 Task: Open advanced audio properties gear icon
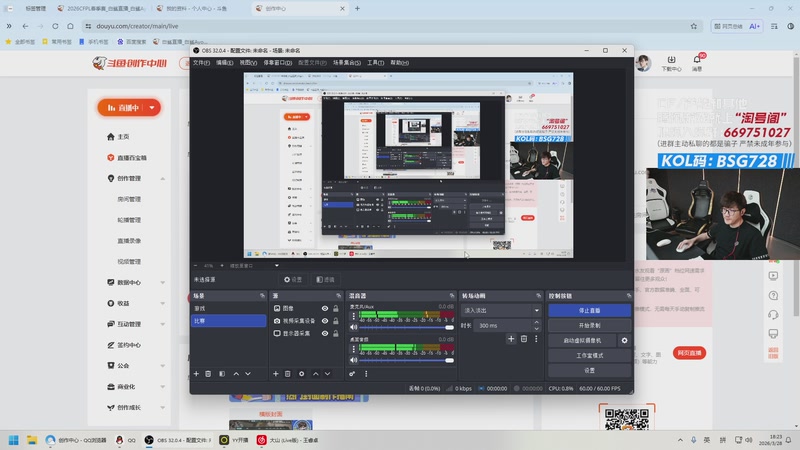tap(352, 374)
